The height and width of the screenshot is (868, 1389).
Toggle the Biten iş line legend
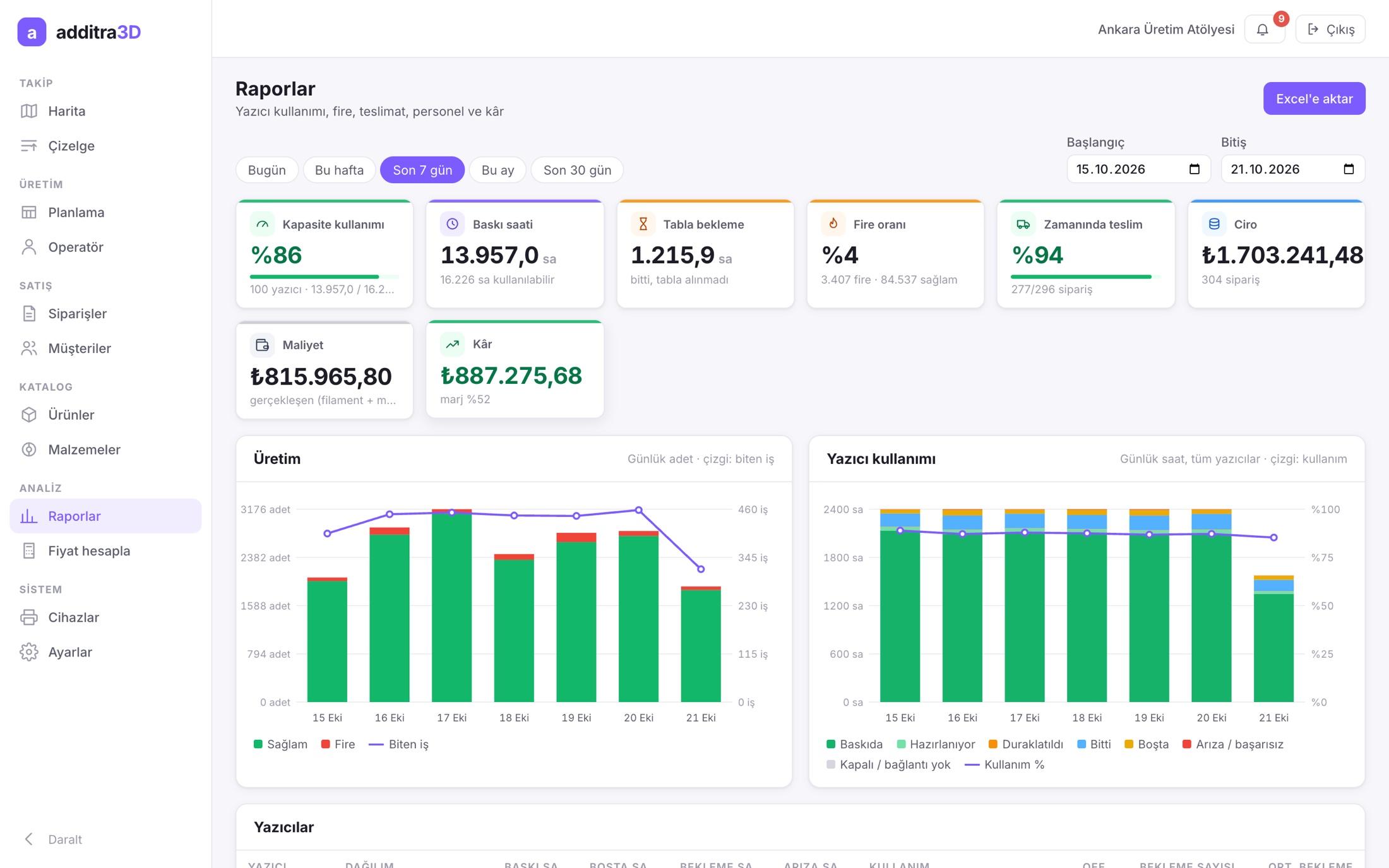click(398, 744)
